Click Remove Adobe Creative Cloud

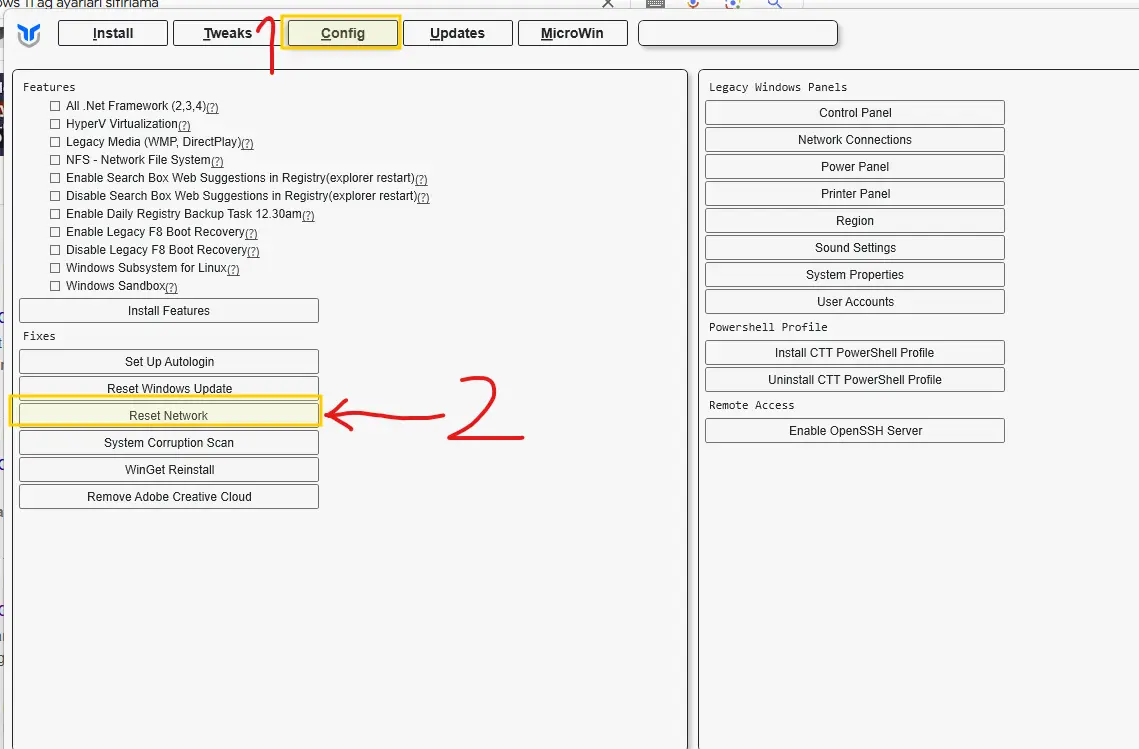(x=169, y=497)
